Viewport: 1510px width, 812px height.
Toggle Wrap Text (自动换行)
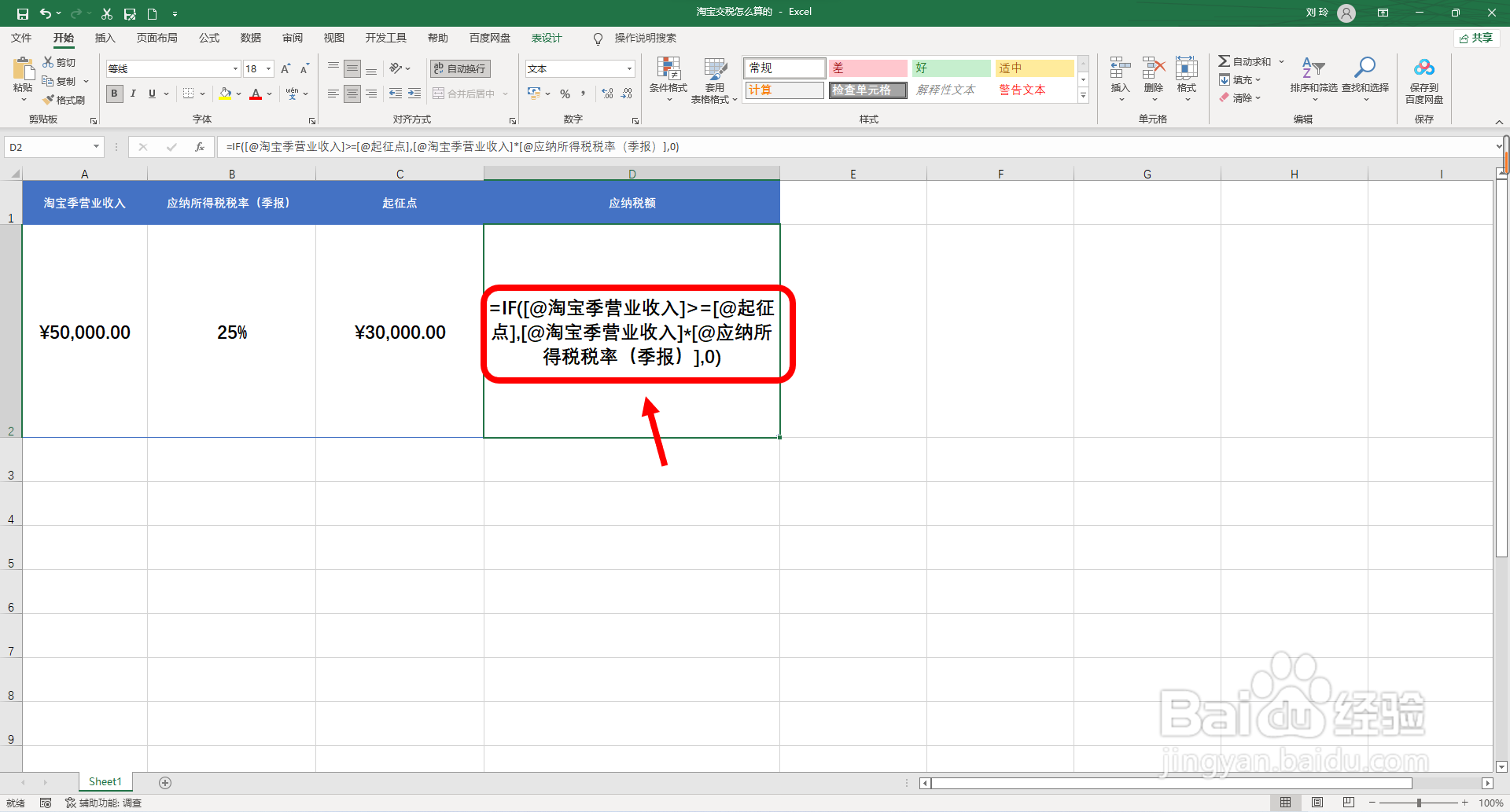(x=460, y=68)
